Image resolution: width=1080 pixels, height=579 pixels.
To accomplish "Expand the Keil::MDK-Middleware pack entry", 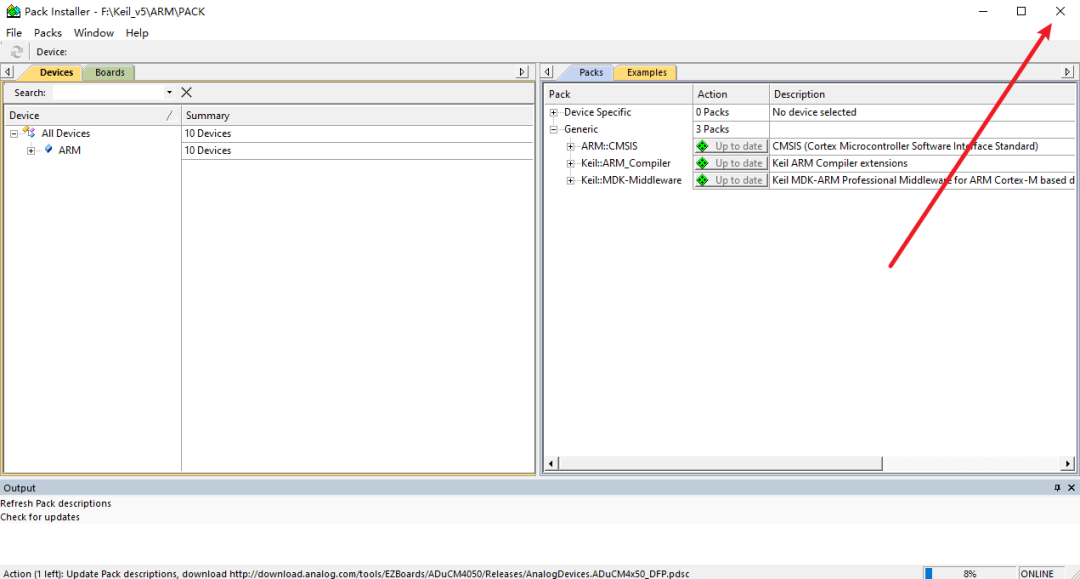I will [570, 180].
